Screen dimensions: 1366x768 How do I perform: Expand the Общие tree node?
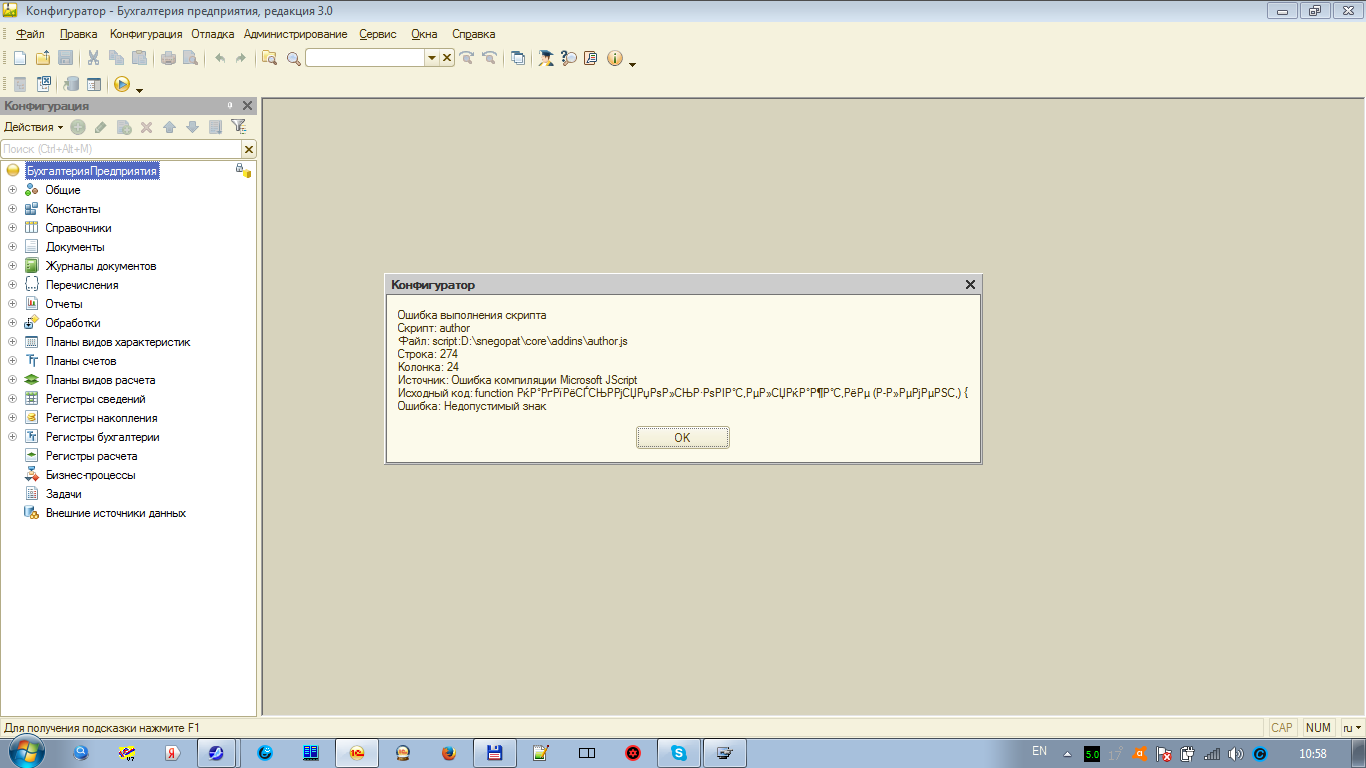[12, 190]
